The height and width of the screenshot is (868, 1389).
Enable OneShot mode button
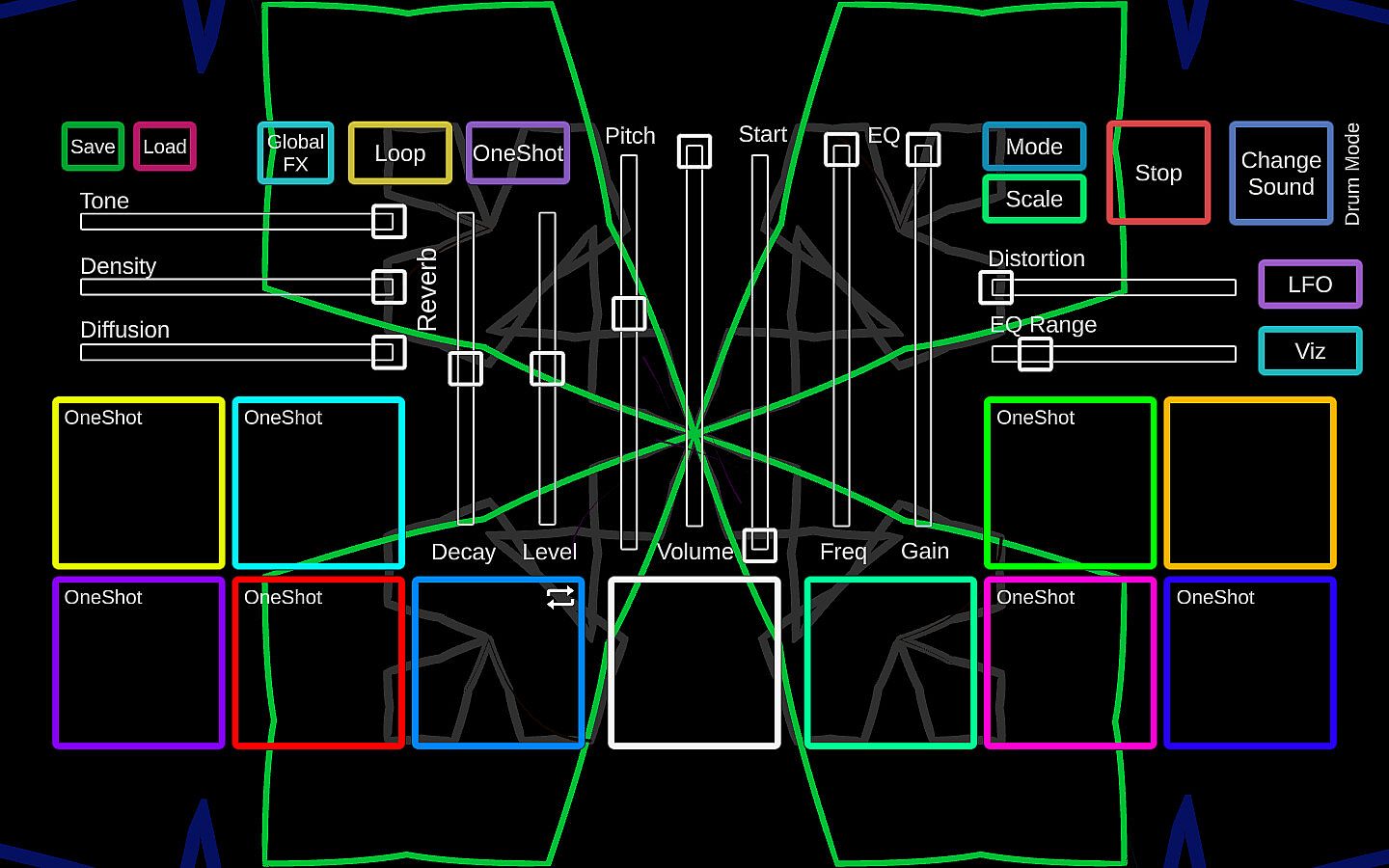point(518,153)
